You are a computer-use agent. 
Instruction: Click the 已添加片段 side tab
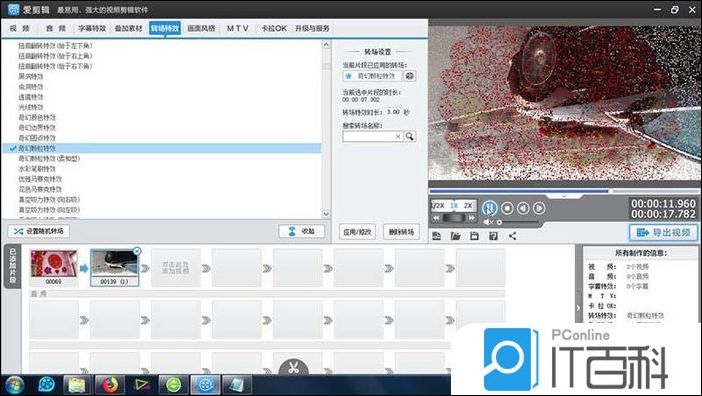pyautogui.click(x=13, y=266)
